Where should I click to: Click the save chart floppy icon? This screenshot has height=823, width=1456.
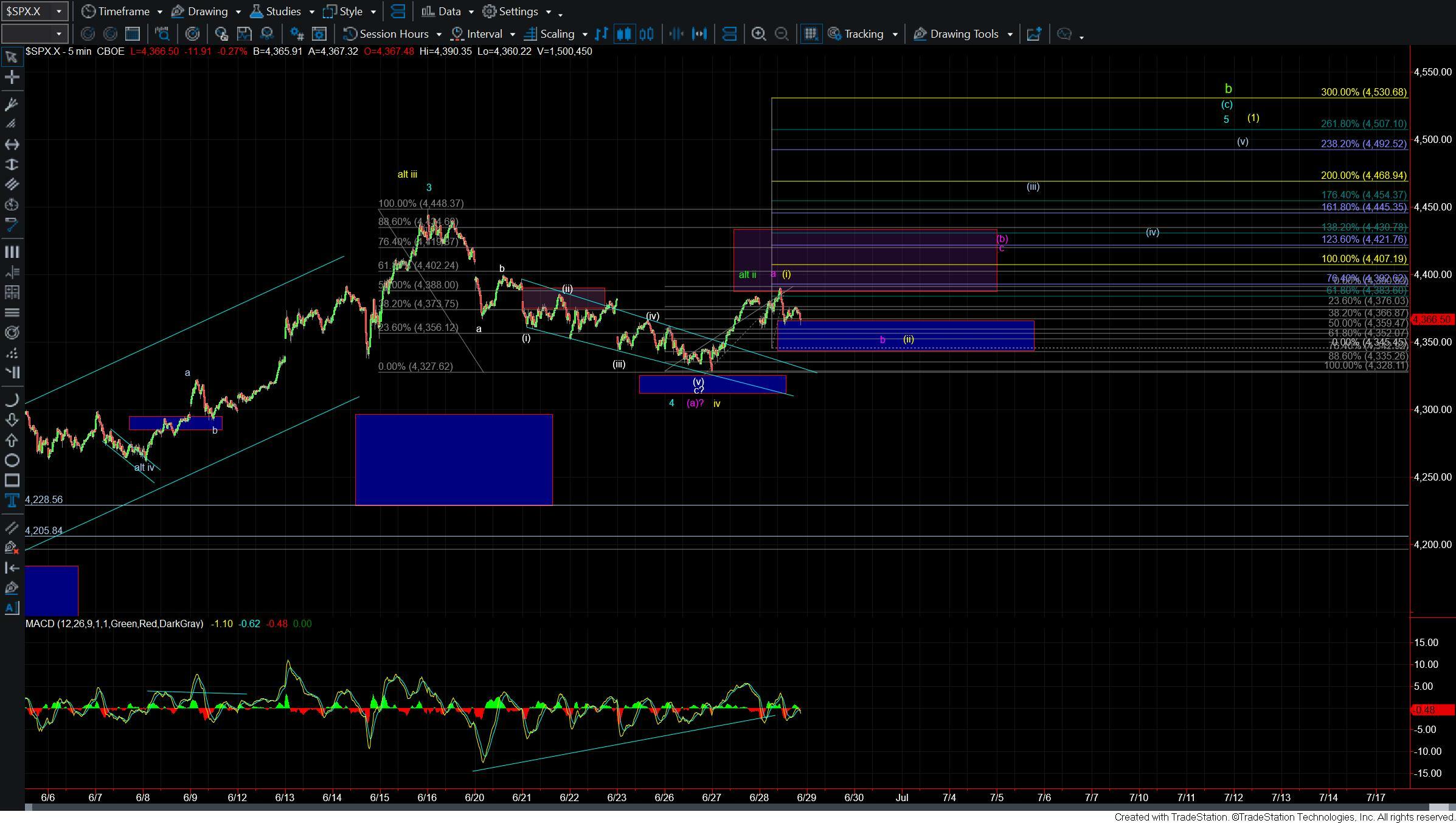(243, 34)
